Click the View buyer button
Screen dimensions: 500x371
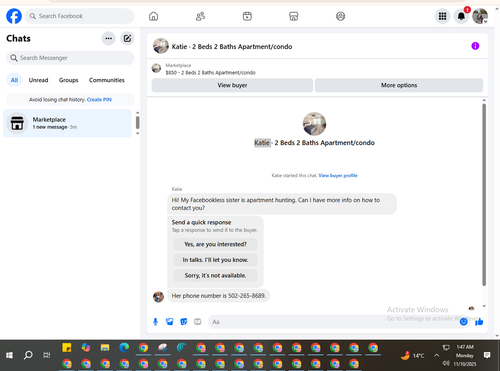point(232,85)
